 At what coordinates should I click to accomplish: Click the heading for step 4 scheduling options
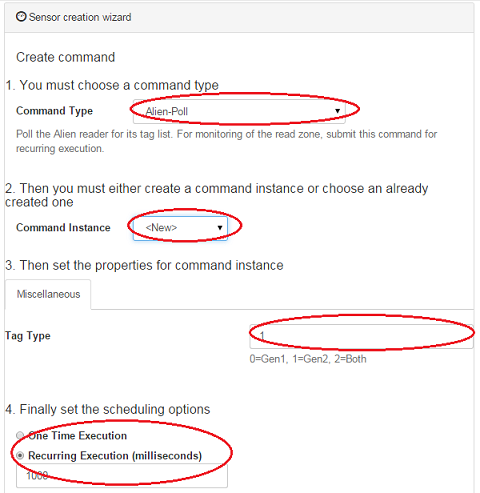[x=108, y=409]
